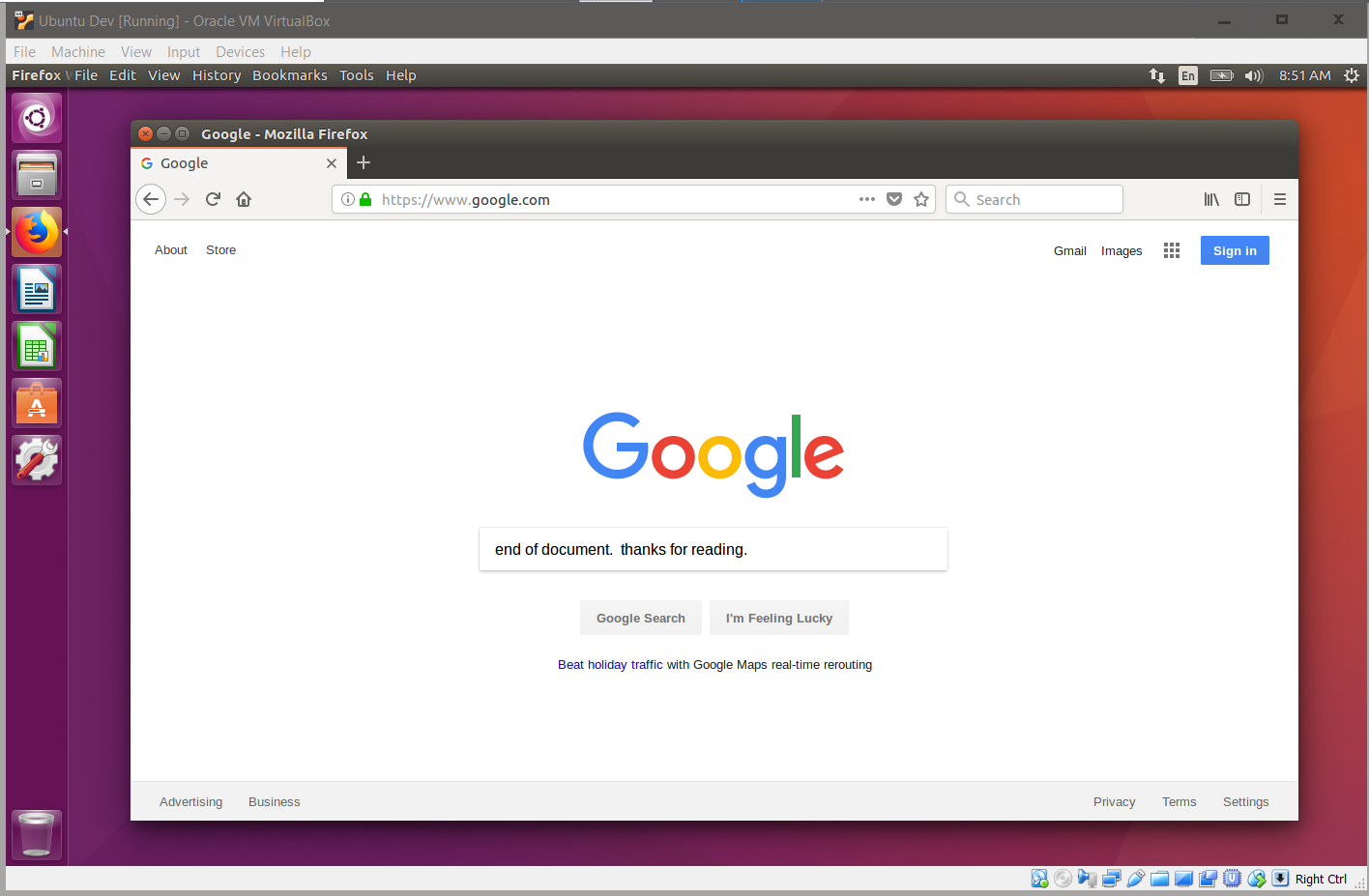Click the 8:51 AM clock

tap(1305, 75)
